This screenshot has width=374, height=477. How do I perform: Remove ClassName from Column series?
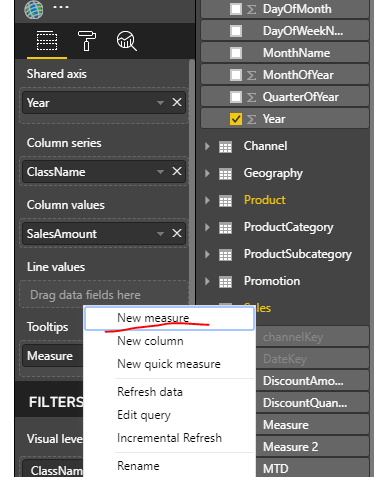[x=177, y=171]
